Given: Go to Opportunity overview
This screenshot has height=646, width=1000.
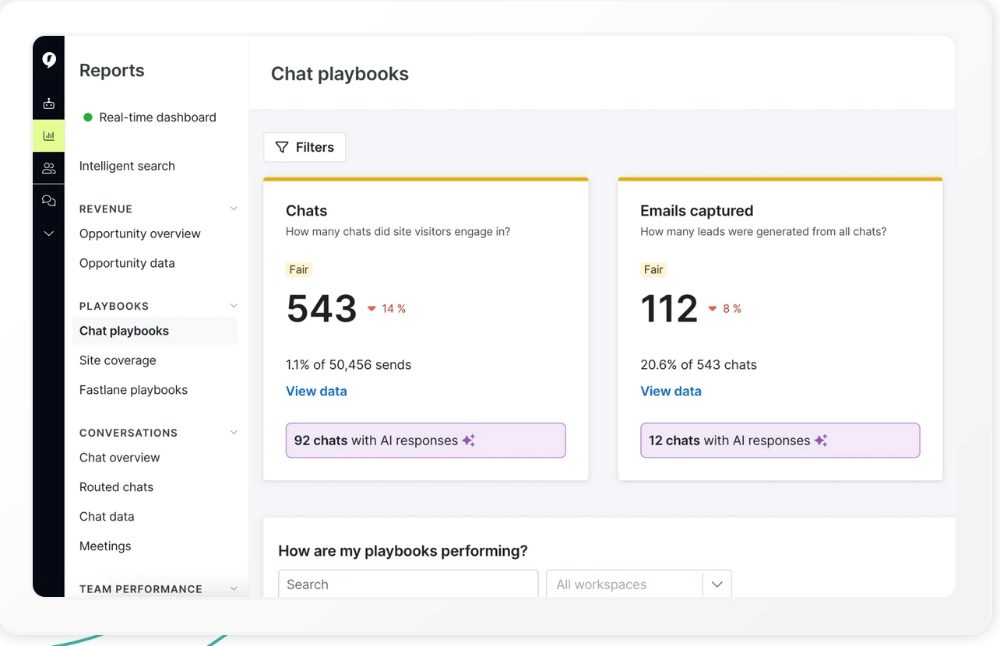Looking at the screenshot, I should coord(140,234).
